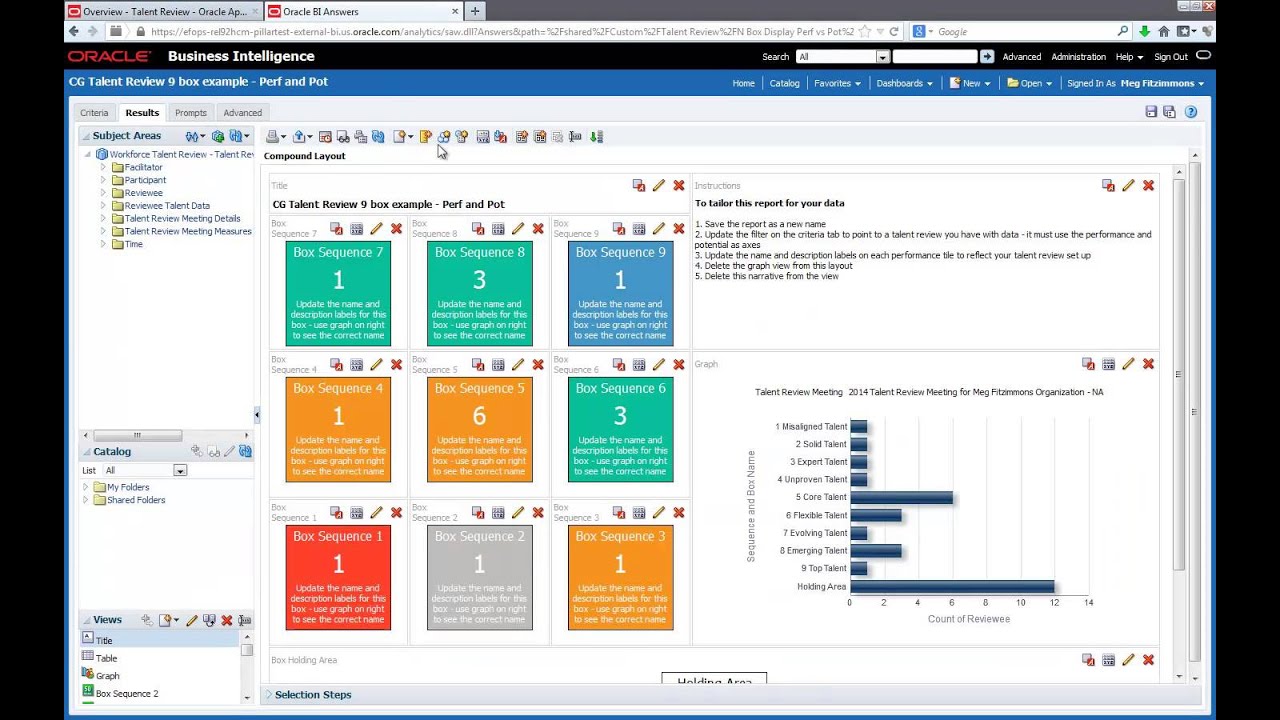Screen dimensions: 1280x720
Task: Open a new browser tab
Action: tap(475, 11)
